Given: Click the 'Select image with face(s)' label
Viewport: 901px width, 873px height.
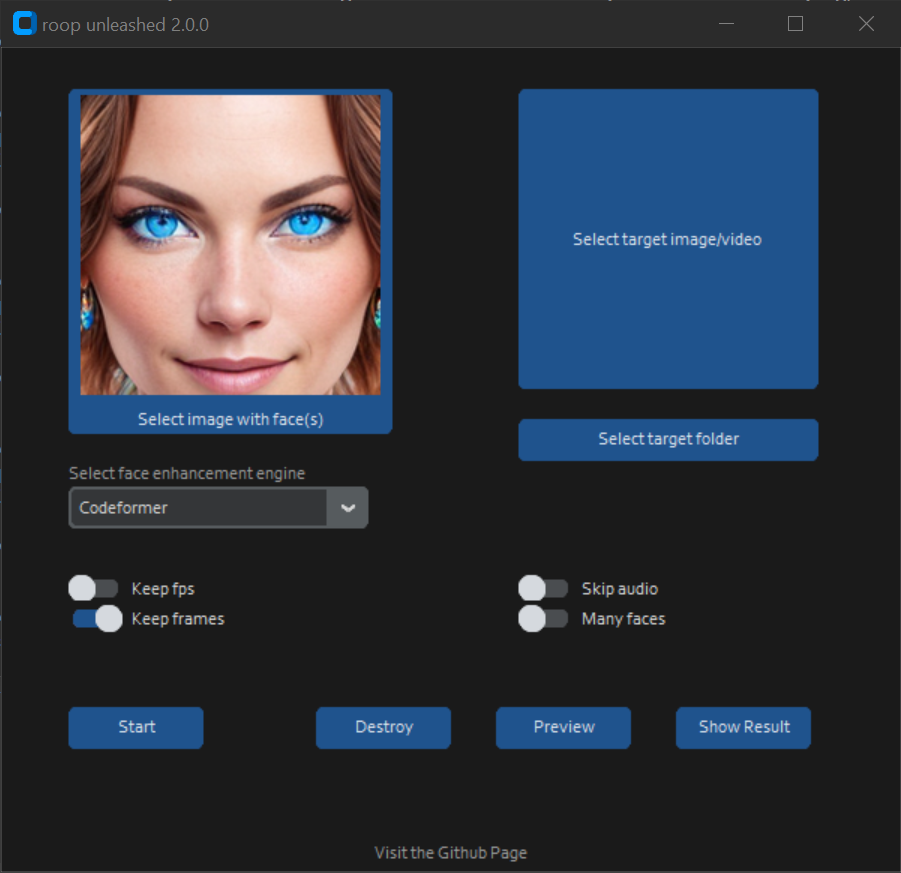Looking at the screenshot, I should coord(230,419).
